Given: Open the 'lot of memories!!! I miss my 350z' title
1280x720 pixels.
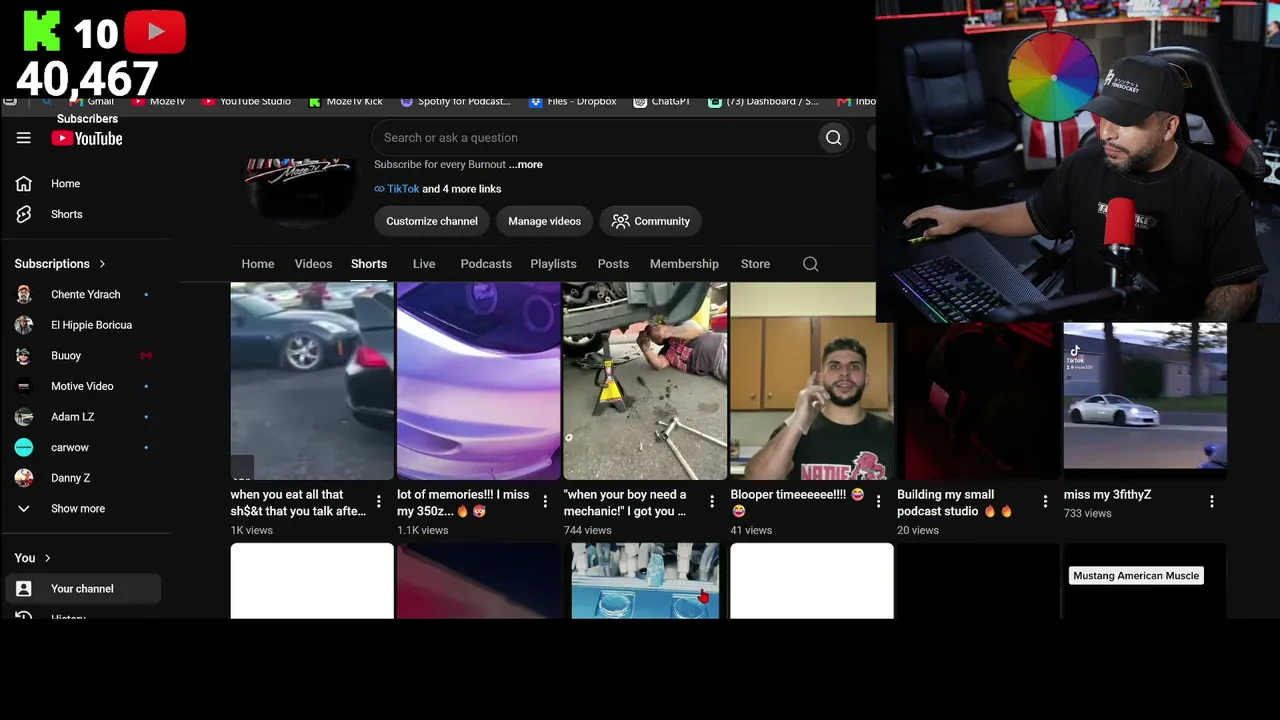Looking at the screenshot, I should [463, 503].
